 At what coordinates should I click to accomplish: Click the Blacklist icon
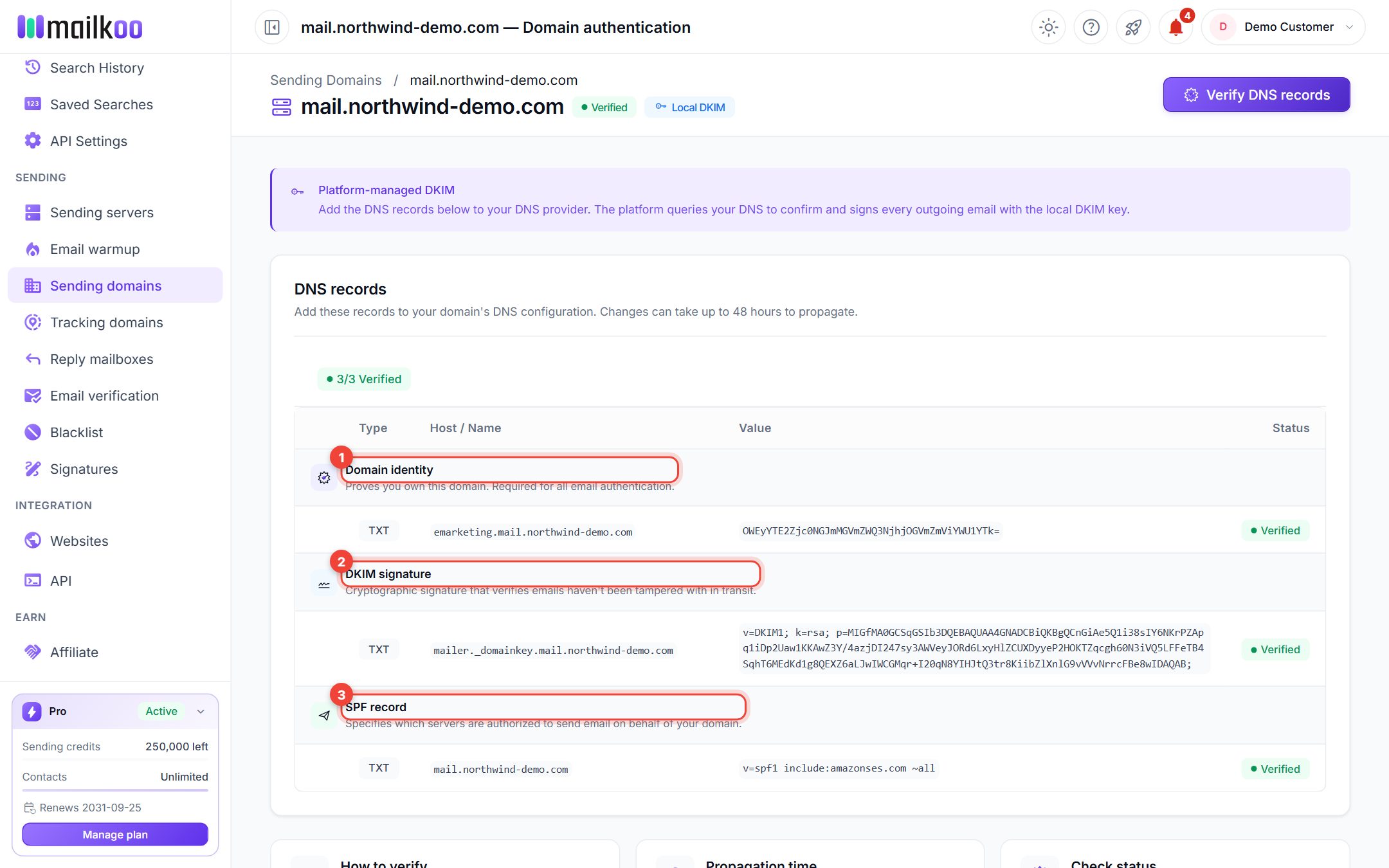click(32, 432)
